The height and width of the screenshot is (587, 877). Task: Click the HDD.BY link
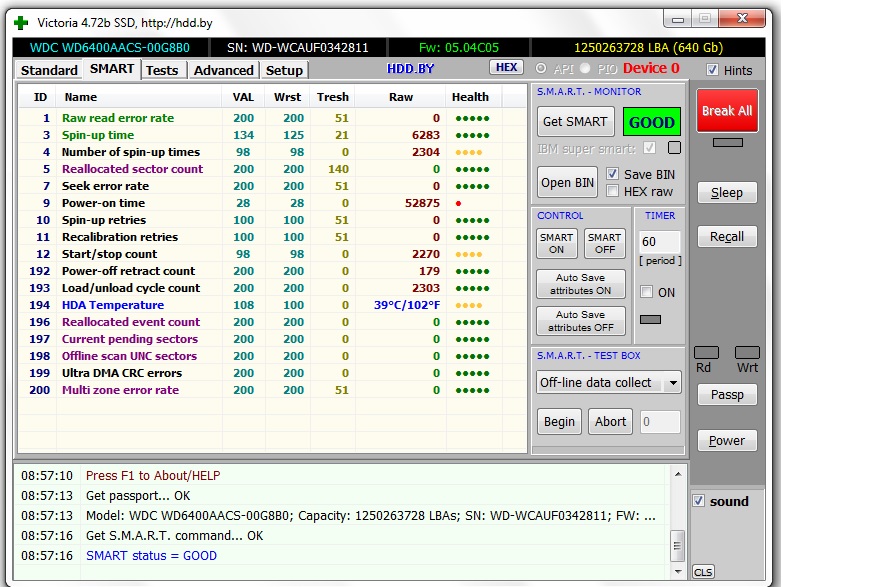coord(411,69)
